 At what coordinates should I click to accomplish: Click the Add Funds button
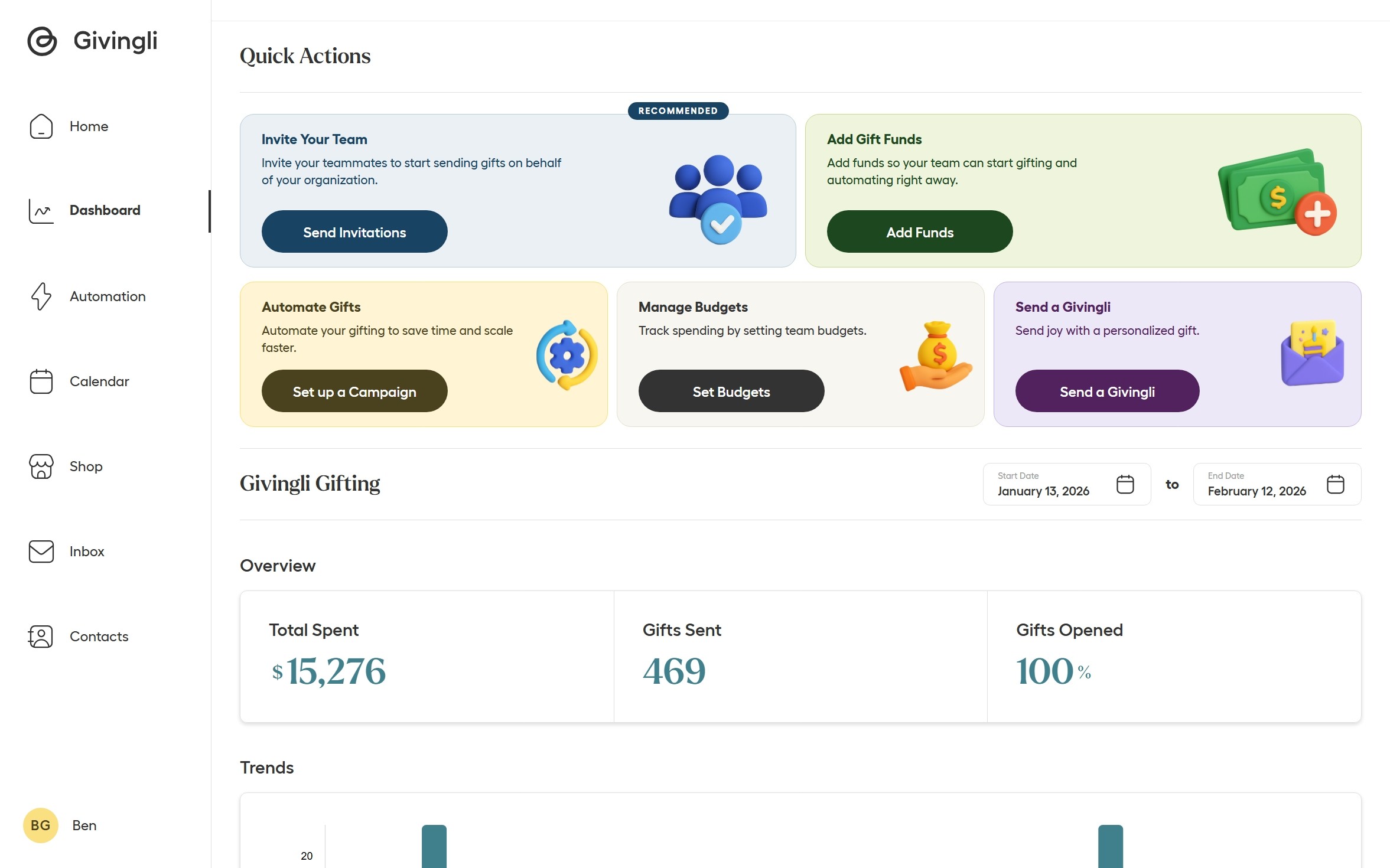click(x=920, y=231)
